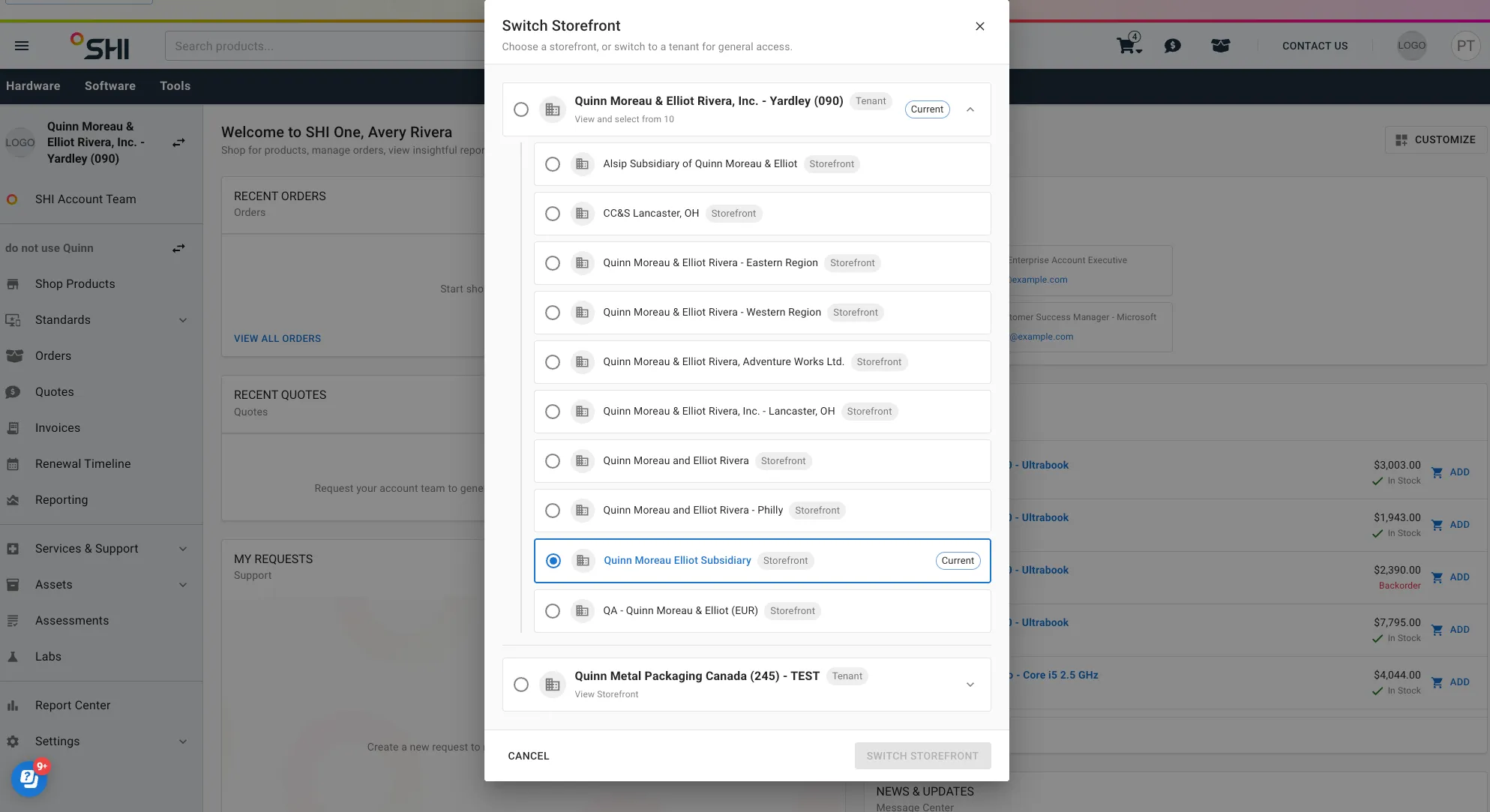The height and width of the screenshot is (812, 1490).
Task: Select Adventure Works Ltd. radio button
Action: click(x=553, y=362)
